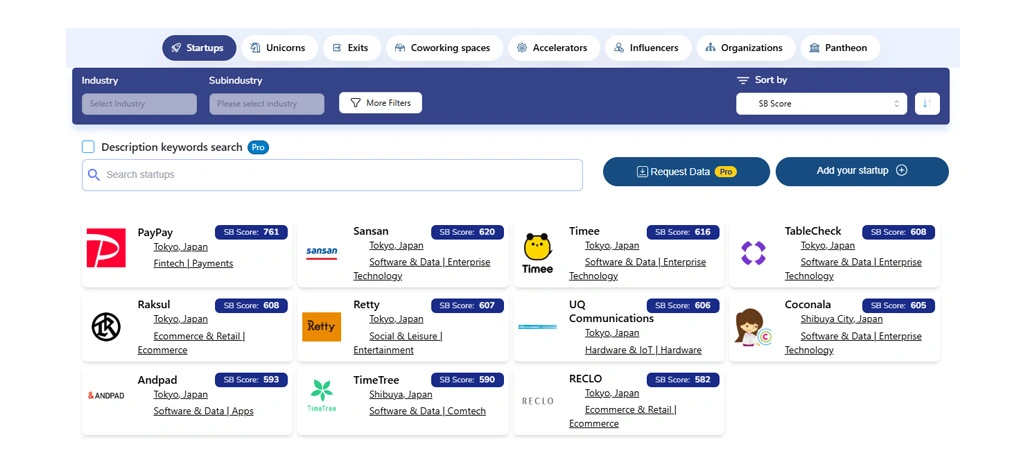Open the Pantheon tab
The width and height of the screenshot is (1026, 466).
coord(840,48)
